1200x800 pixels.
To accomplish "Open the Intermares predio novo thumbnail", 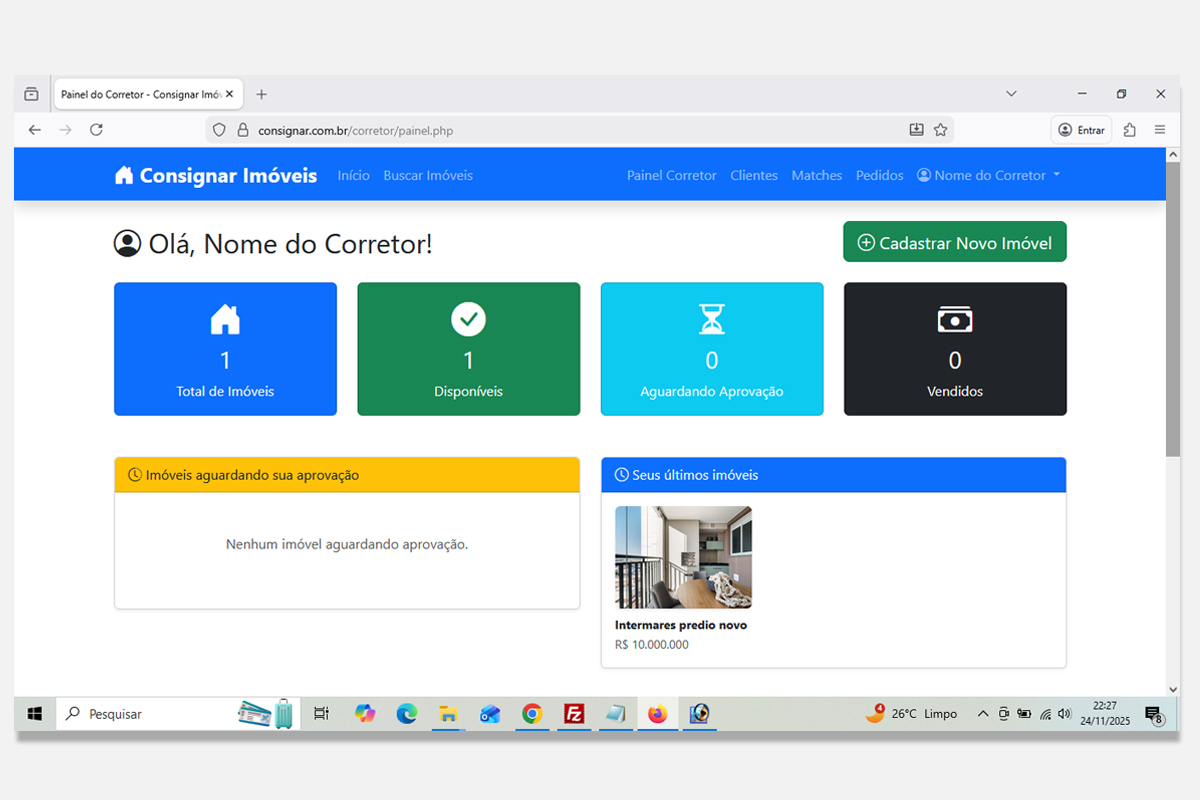I will point(683,557).
